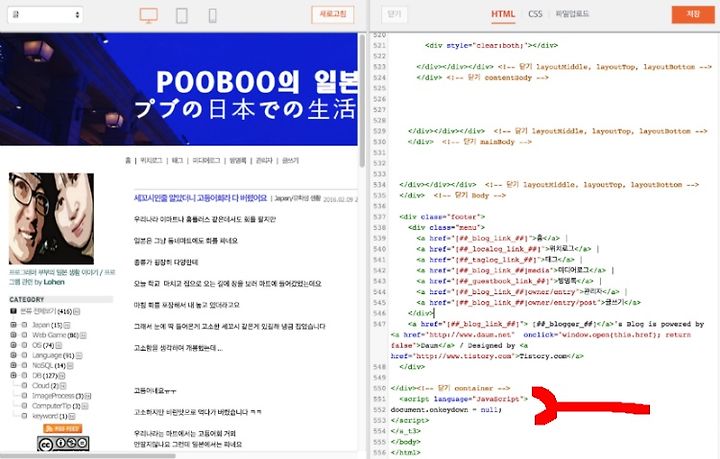Click the orange save button
Viewport: 720px width, 459px height.
693,14
